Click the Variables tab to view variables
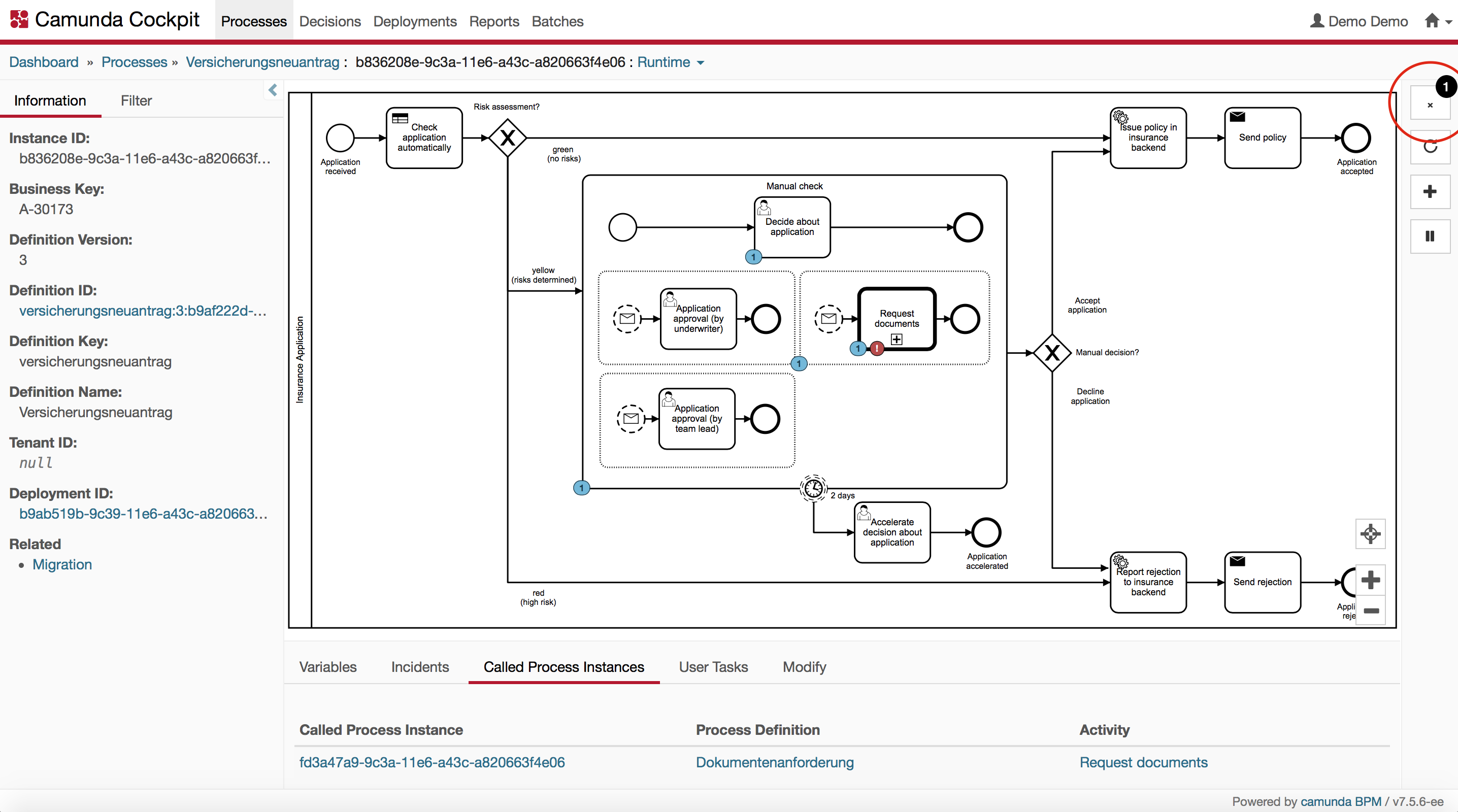 click(330, 666)
